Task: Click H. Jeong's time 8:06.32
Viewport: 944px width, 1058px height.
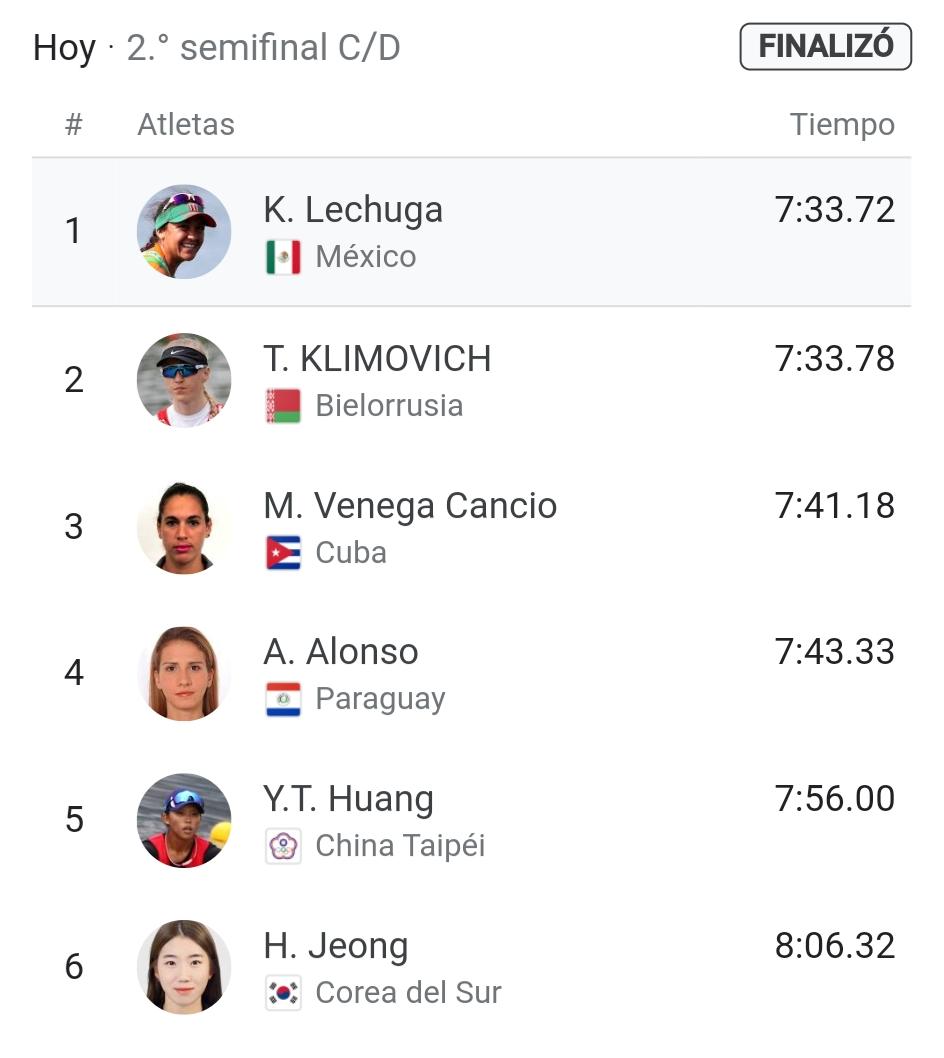Action: [x=835, y=946]
